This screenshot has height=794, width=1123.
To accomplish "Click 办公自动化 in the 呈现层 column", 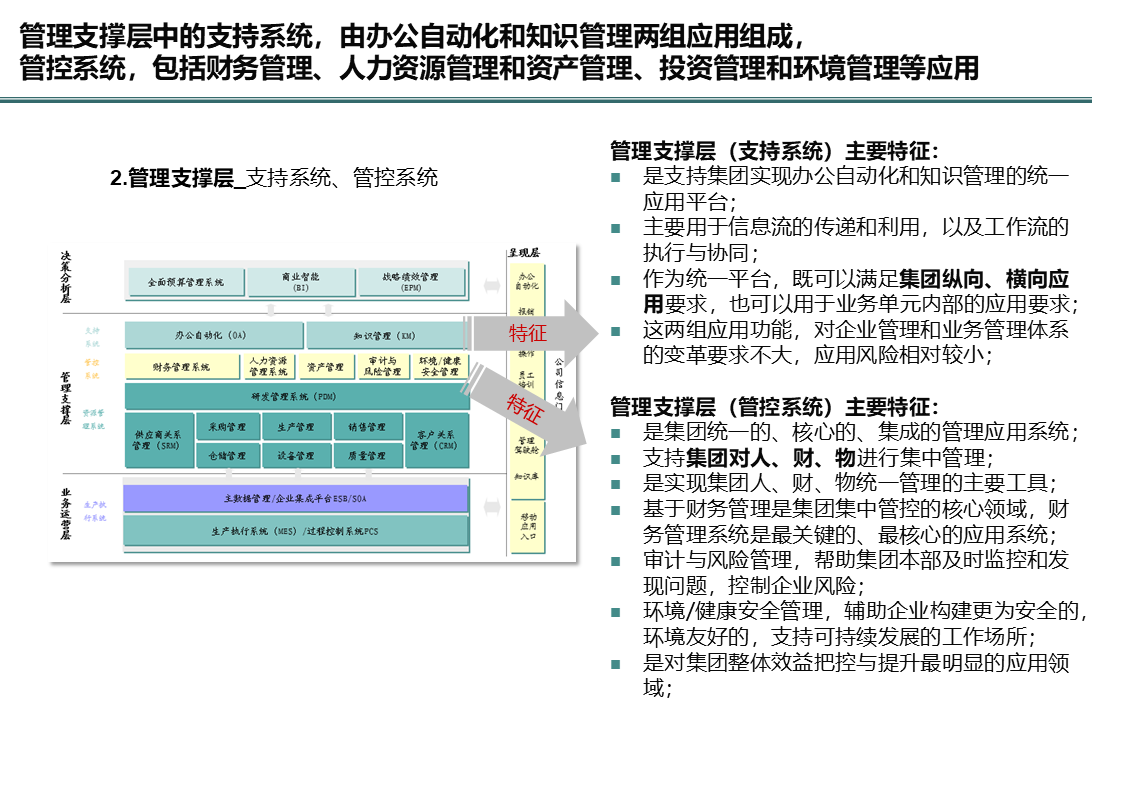I will [527, 281].
